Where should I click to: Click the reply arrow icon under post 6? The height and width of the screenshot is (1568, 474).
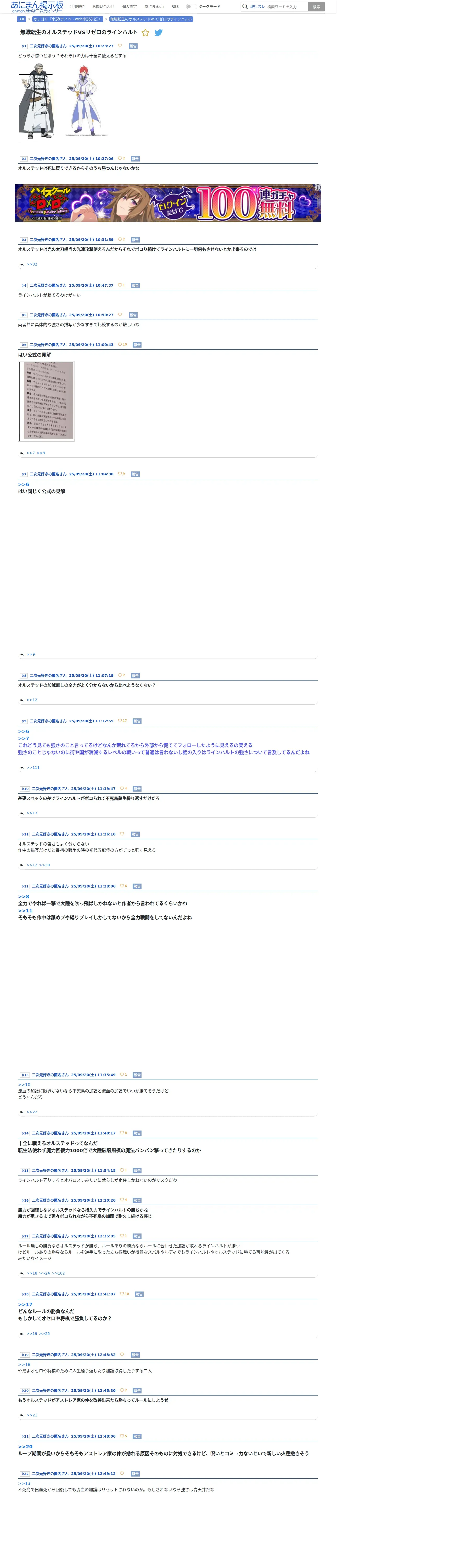tap(22, 453)
